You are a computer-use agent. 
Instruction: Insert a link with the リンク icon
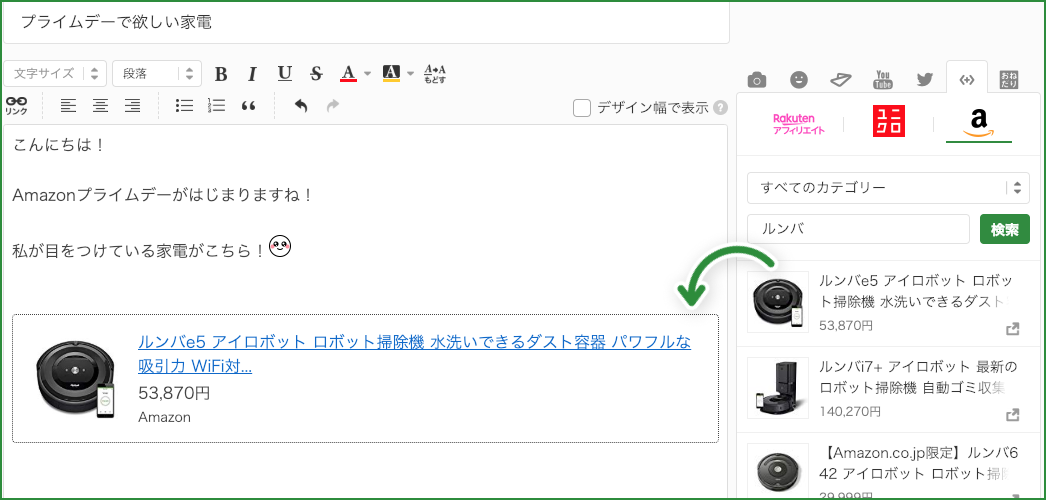click(x=16, y=105)
